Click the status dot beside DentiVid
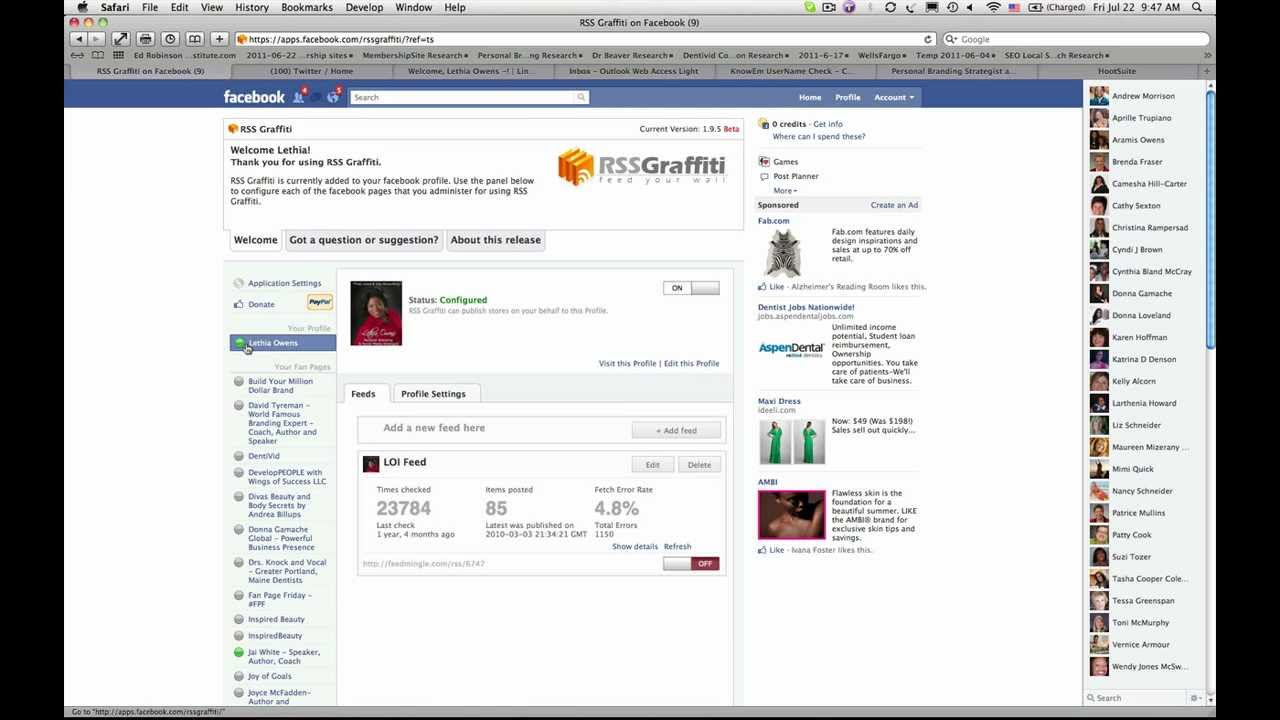The width and height of the screenshot is (1280, 720). (x=238, y=456)
